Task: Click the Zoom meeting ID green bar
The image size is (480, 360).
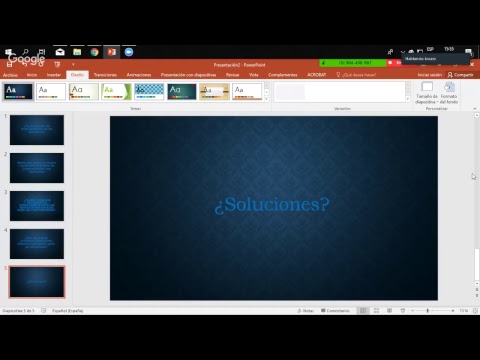Action: [x=352, y=63]
